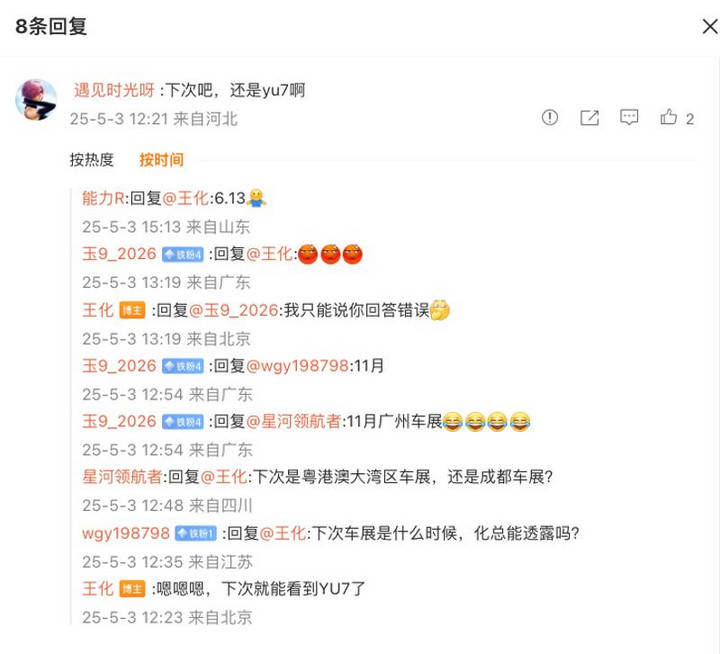Screen dimensions: 720x654
Task: Click the @wgy198798 mention link
Action: pos(298,366)
